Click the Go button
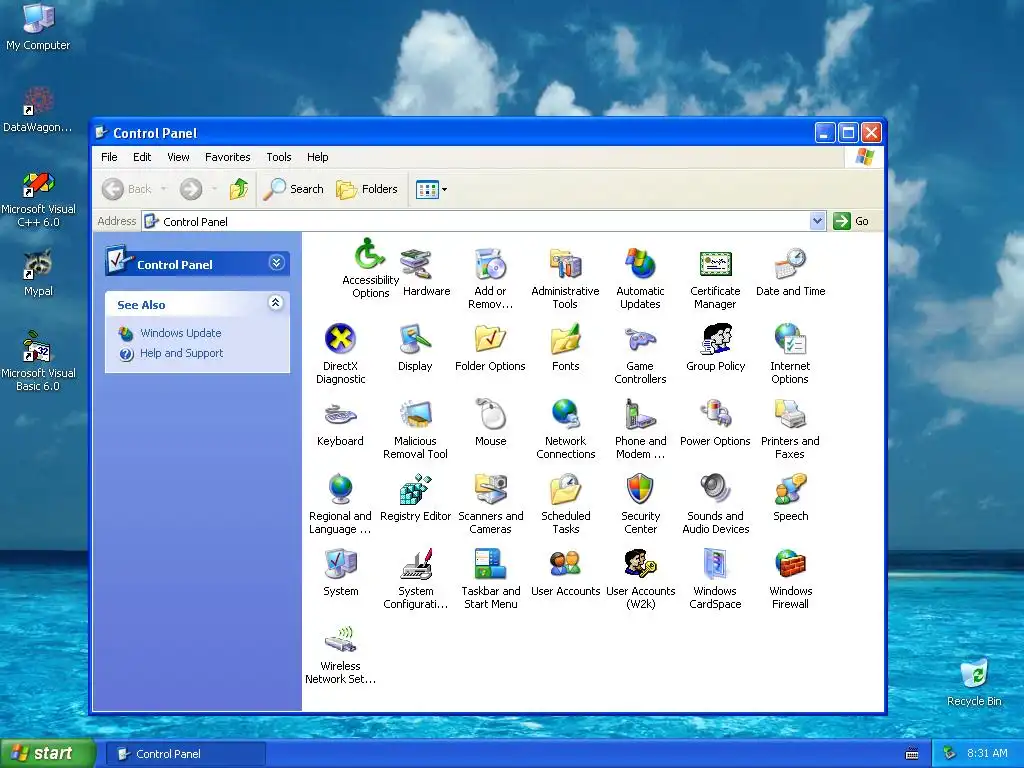This screenshot has width=1024, height=768. coord(851,221)
